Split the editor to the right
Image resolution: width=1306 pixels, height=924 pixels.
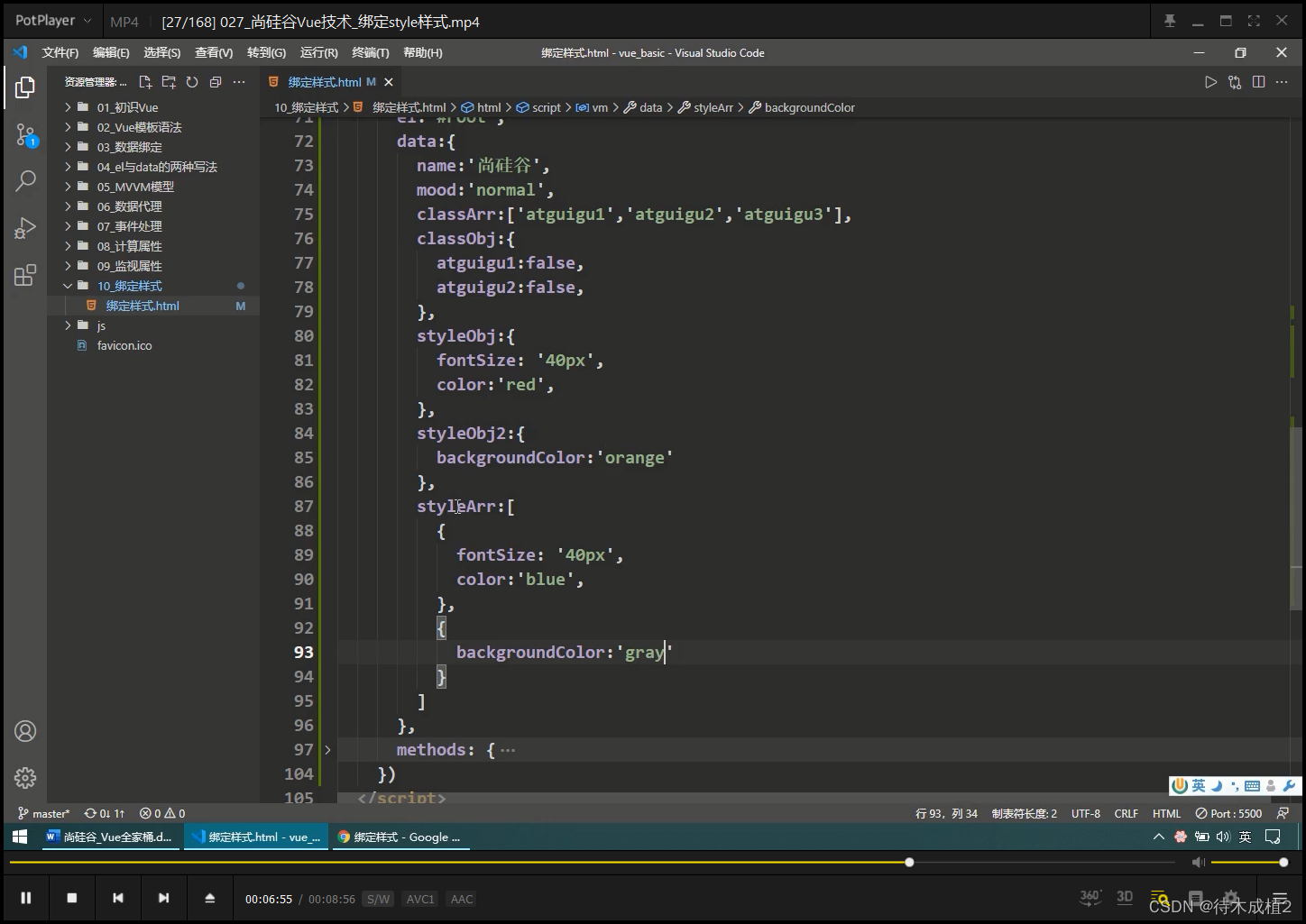point(1258,82)
